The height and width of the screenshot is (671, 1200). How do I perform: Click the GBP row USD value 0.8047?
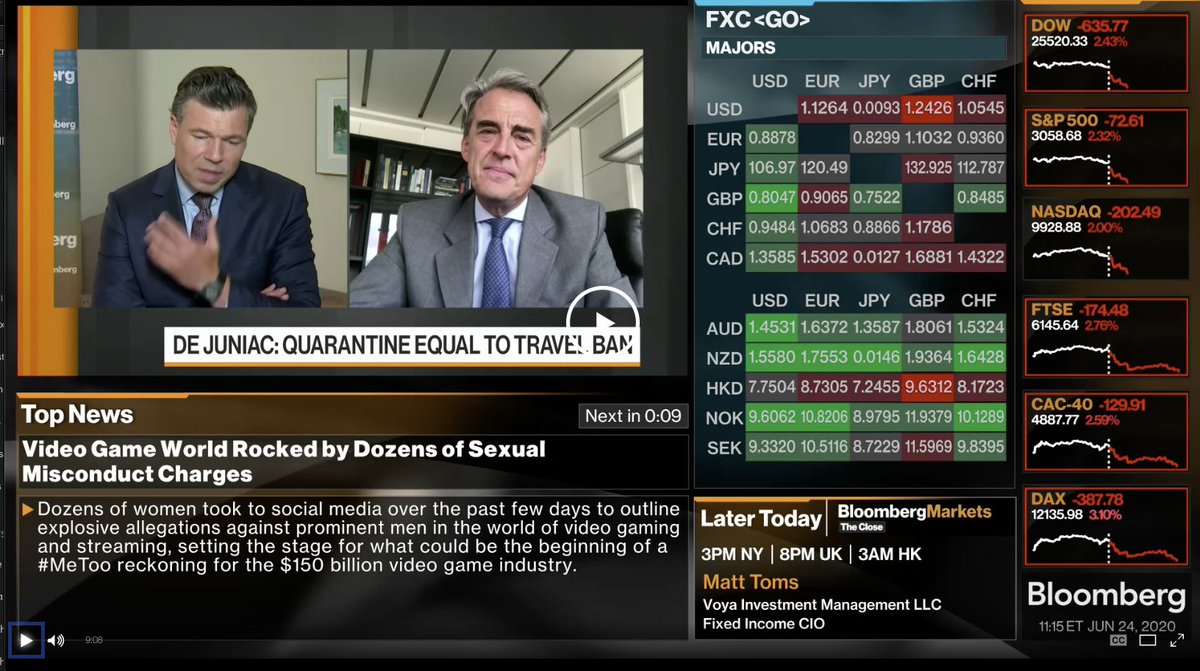tap(771, 198)
